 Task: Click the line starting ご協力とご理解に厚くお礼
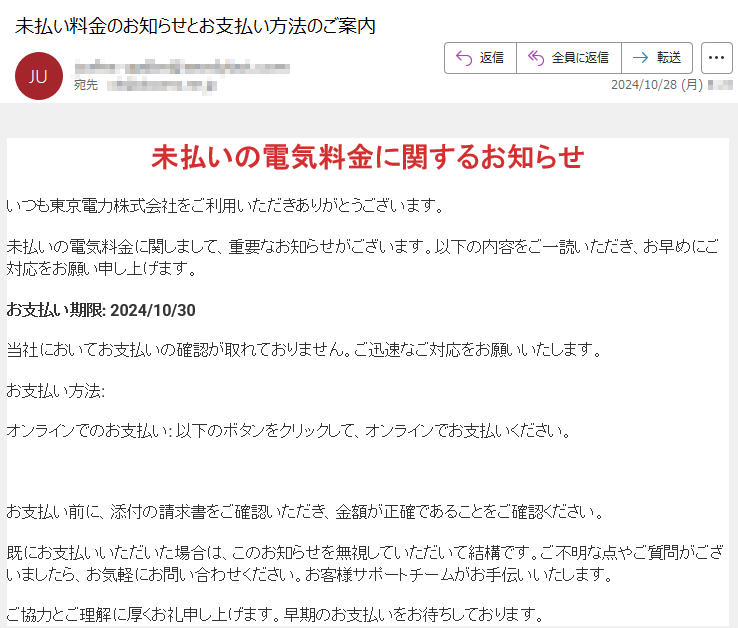tap(275, 614)
